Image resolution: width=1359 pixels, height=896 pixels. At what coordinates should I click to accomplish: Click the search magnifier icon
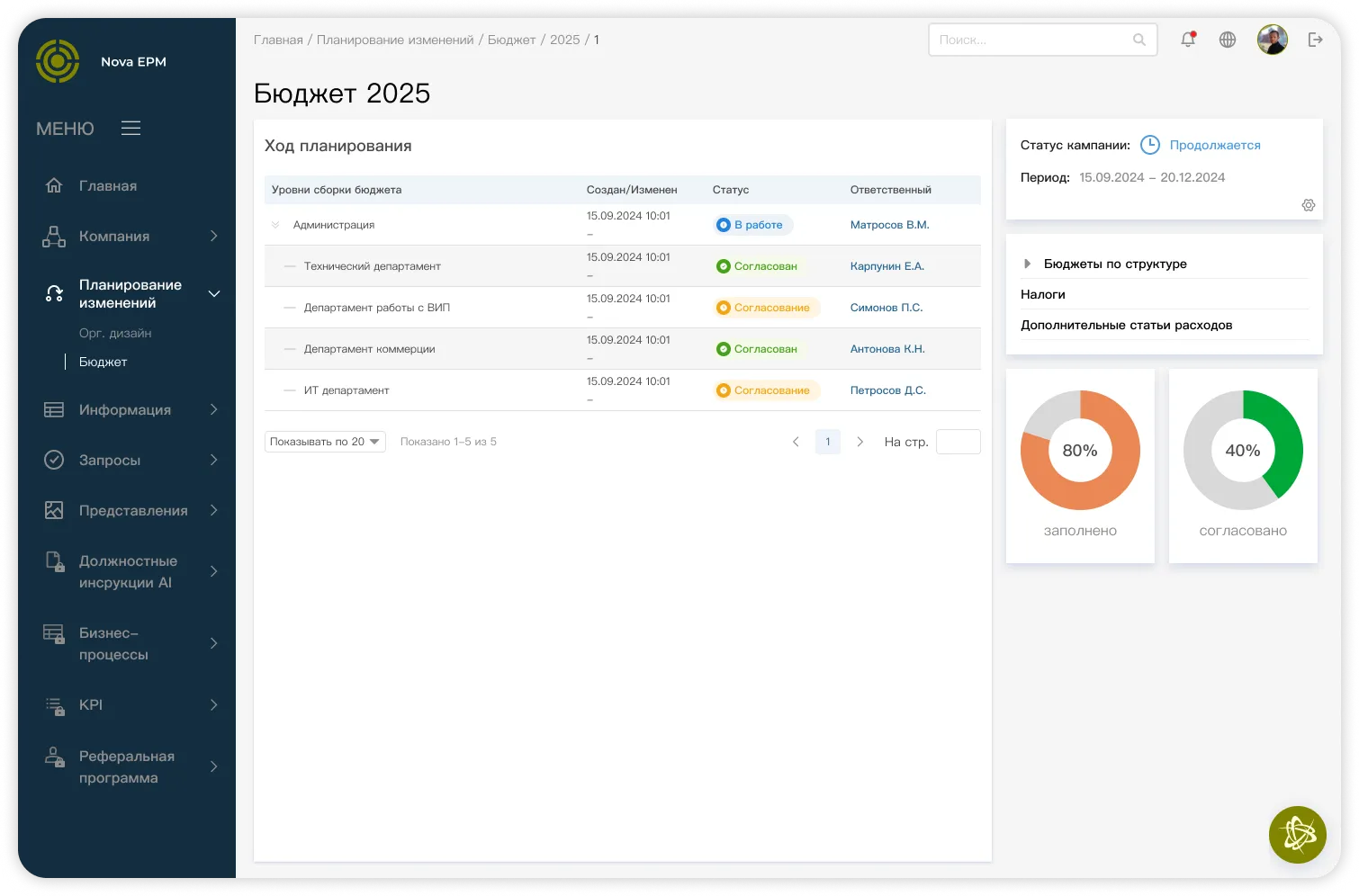(1139, 40)
